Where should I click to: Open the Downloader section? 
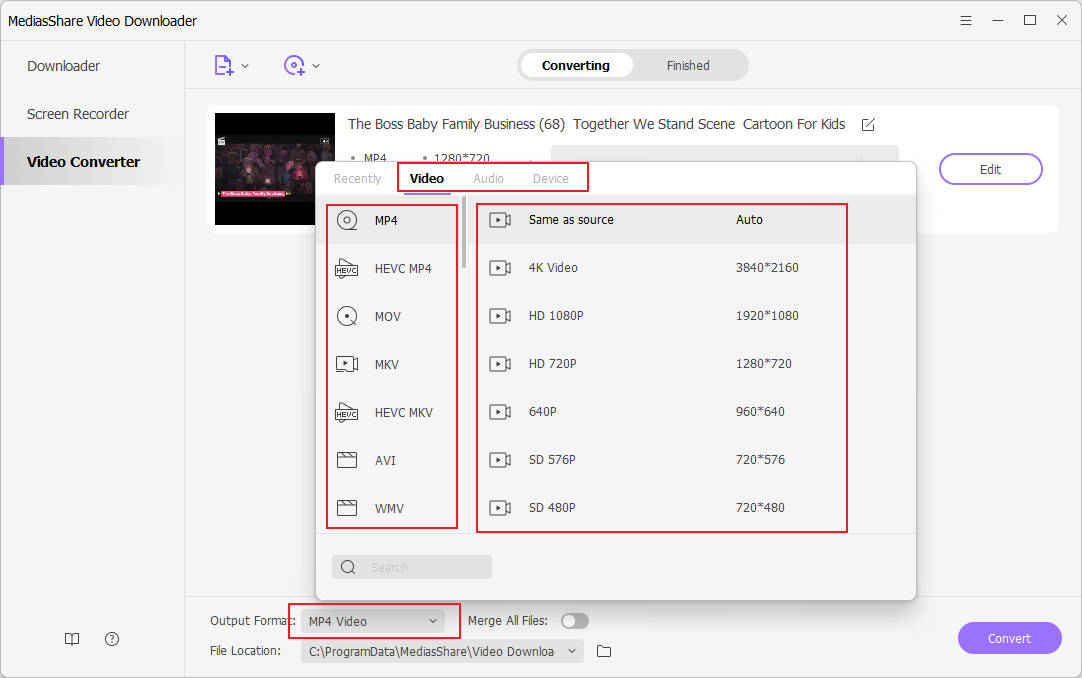pos(63,66)
